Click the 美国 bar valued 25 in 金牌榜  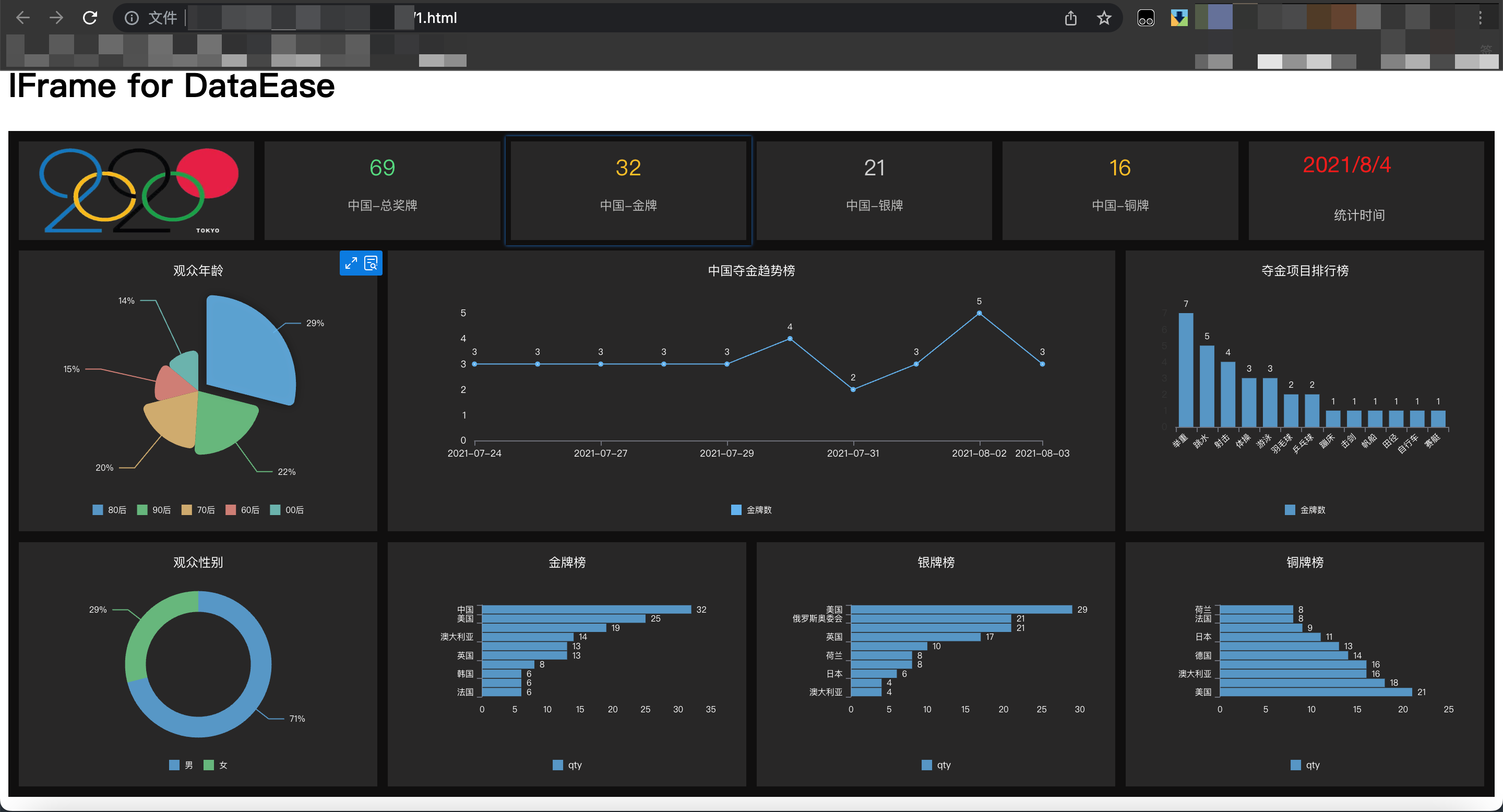[564, 618]
